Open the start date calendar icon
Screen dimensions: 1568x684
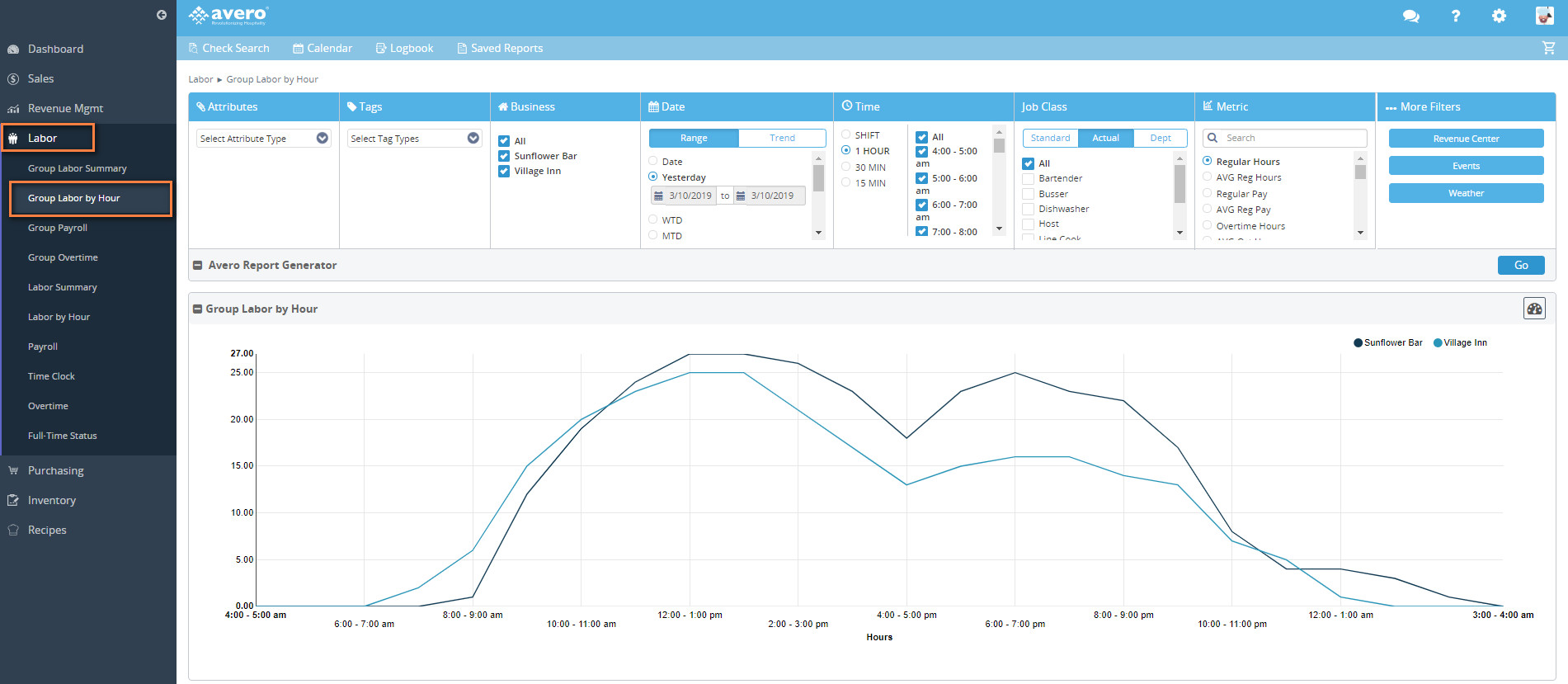click(658, 196)
